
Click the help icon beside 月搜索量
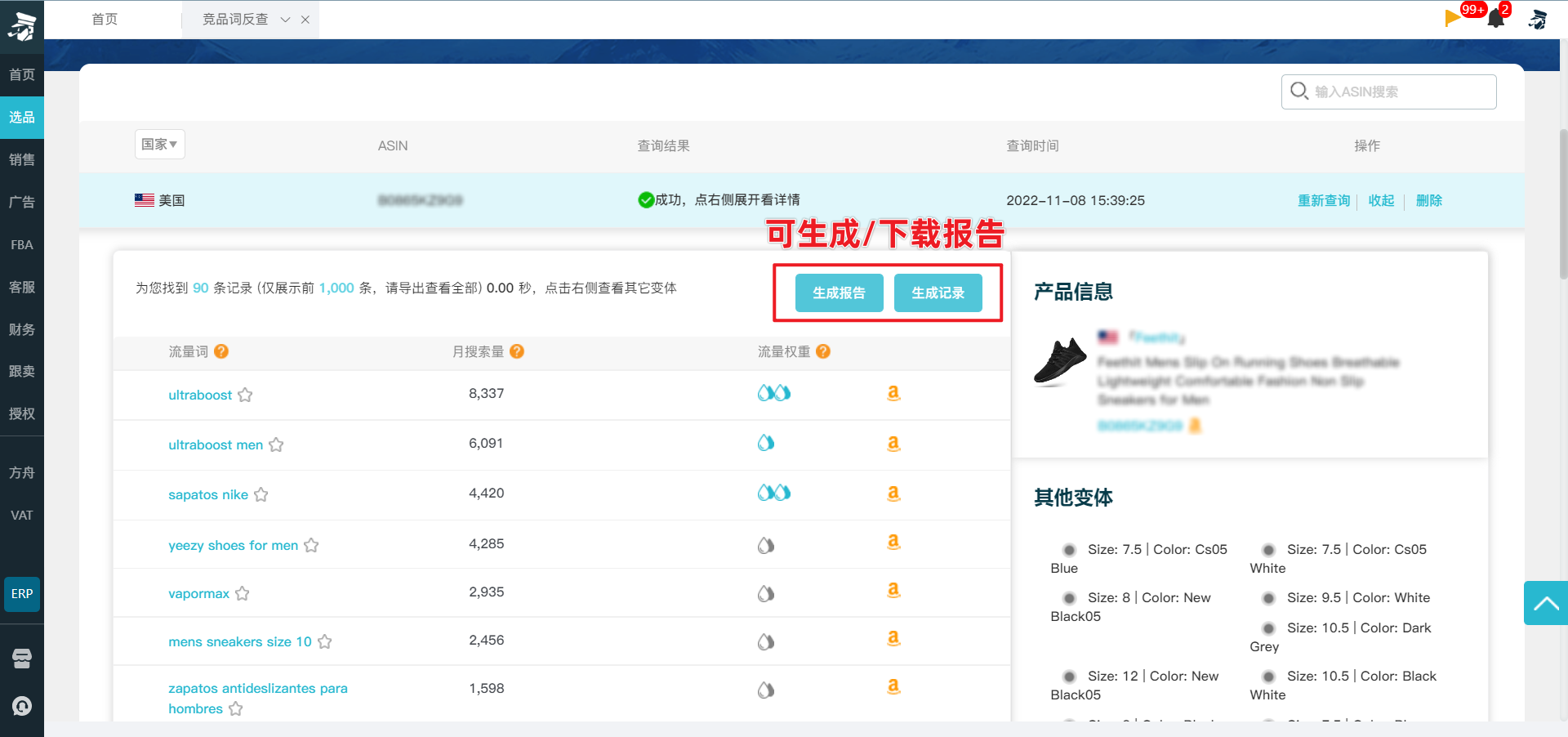[517, 351]
